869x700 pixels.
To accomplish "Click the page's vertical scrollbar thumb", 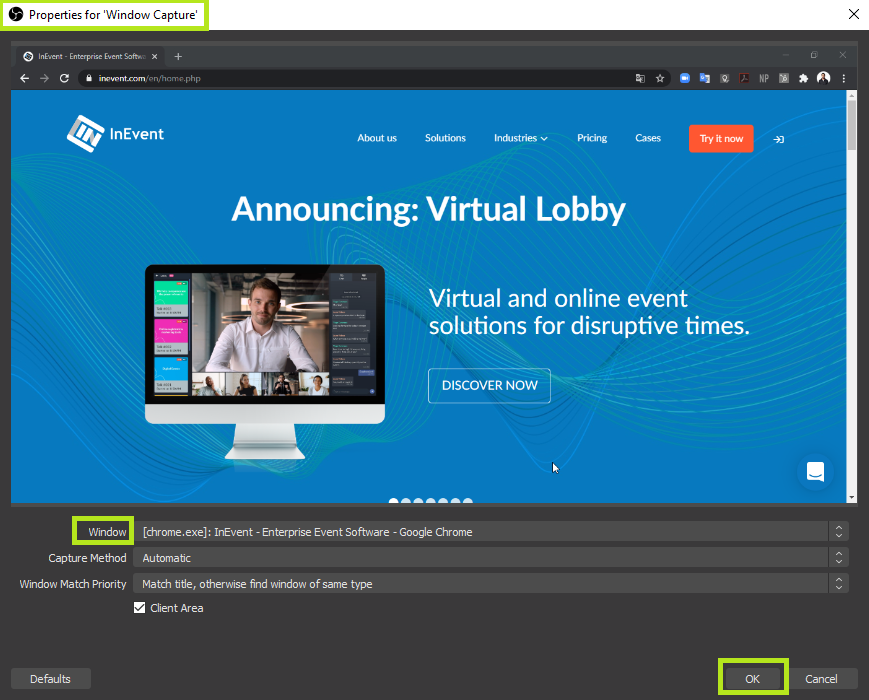I will 852,125.
